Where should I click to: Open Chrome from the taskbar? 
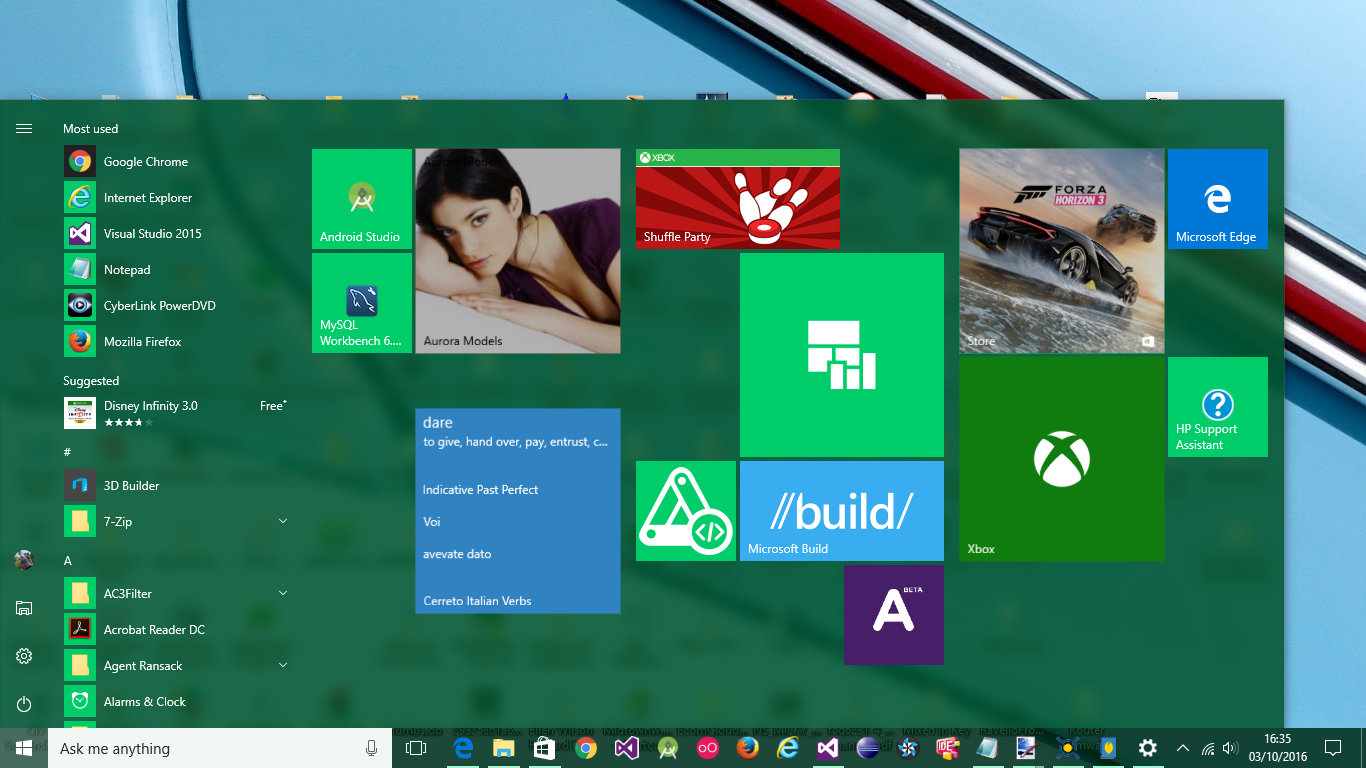tap(586, 748)
